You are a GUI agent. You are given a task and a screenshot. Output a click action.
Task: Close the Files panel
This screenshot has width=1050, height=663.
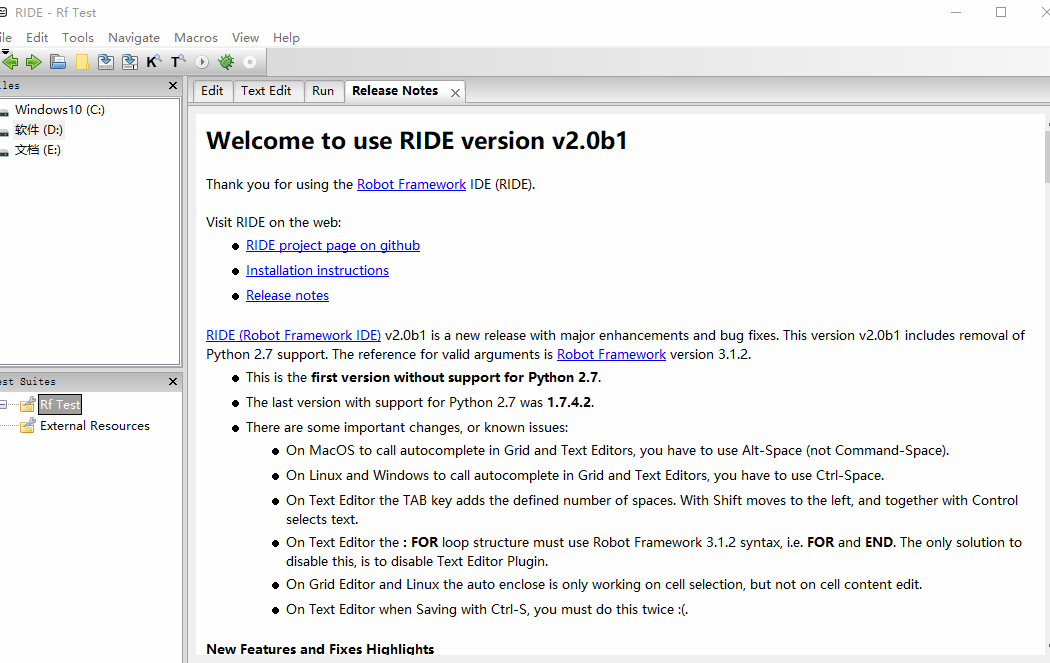coord(173,86)
